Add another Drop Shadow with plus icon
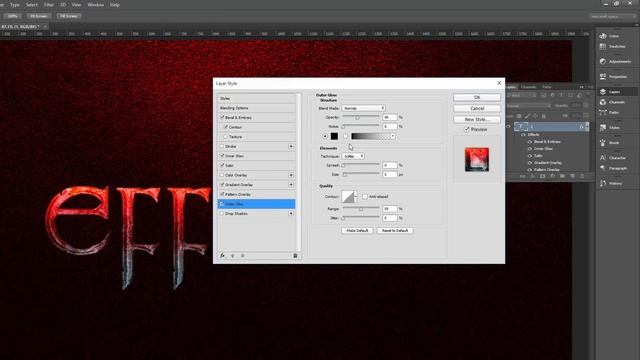640x360 pixels. pyautogui.click(x=291, y=213)
